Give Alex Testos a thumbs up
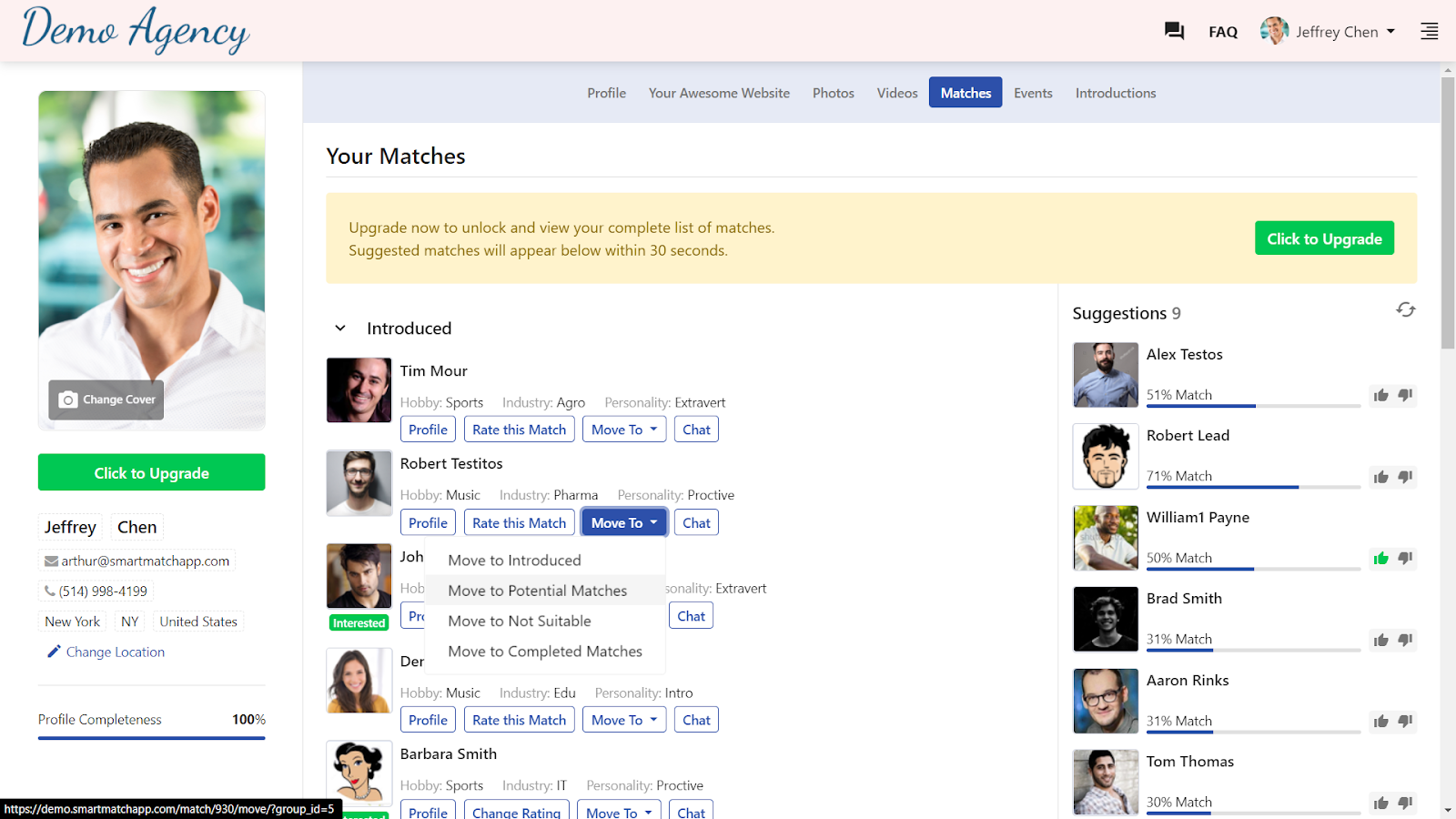The width and height of the screenshot is (1456, 819). pos(1380,395)
